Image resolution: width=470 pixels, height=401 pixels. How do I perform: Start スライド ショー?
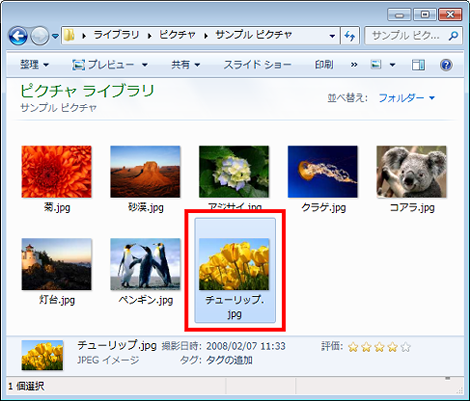257,65
